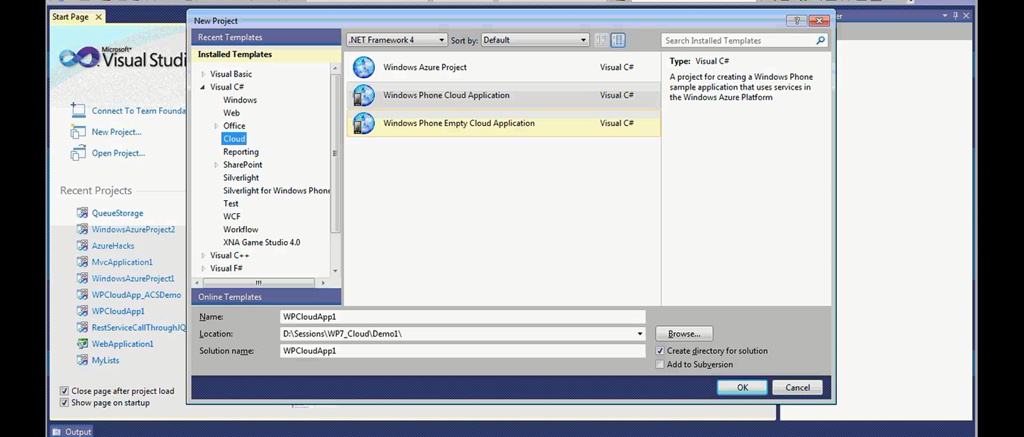Screen dimensions: 1024x437
Task: Expand the Visual Basic tree node
Action: click(x=203, y=74)
